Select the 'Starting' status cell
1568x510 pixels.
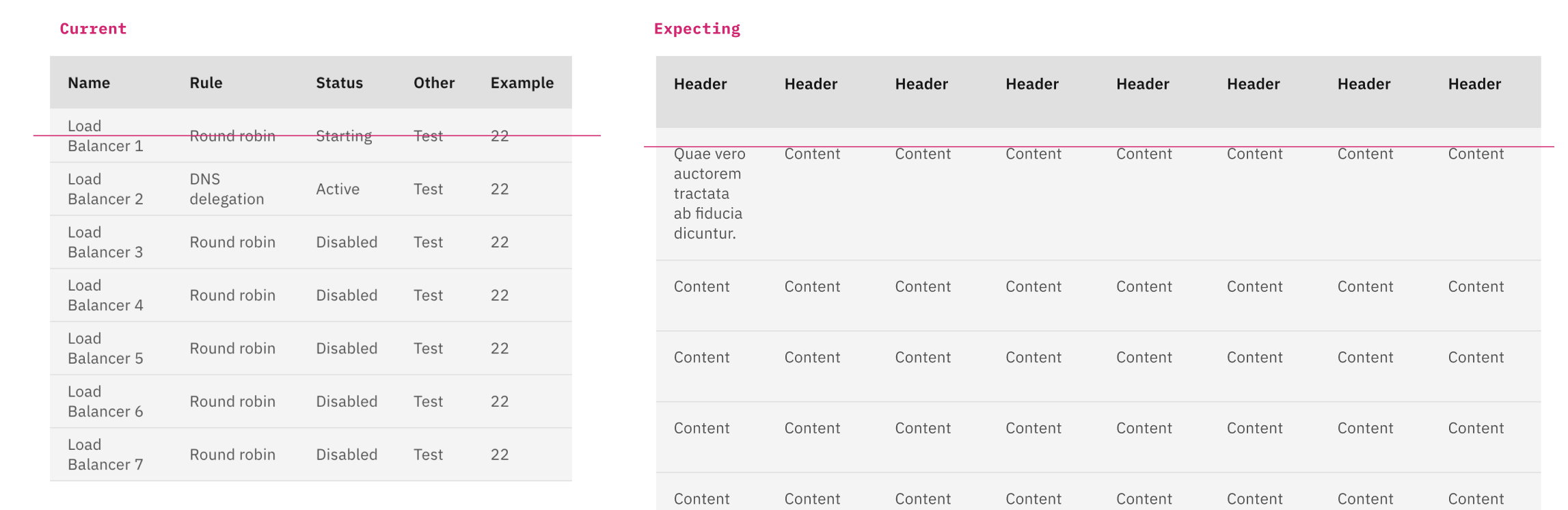(x=344, y=136)
